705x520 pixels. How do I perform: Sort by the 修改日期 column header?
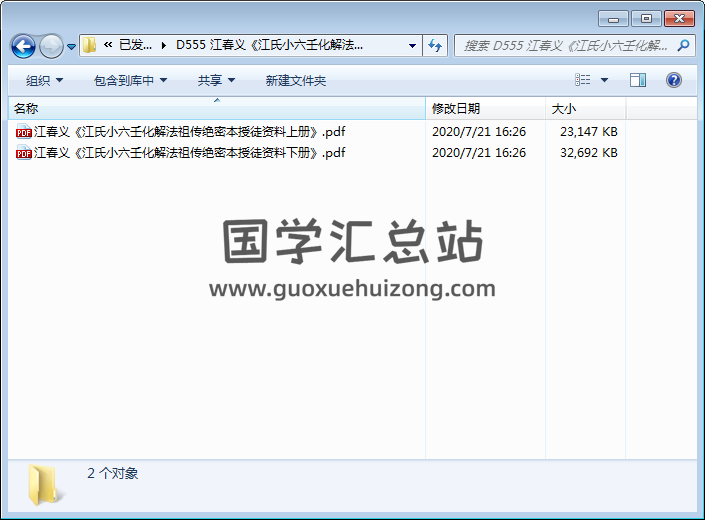(485, 109)
